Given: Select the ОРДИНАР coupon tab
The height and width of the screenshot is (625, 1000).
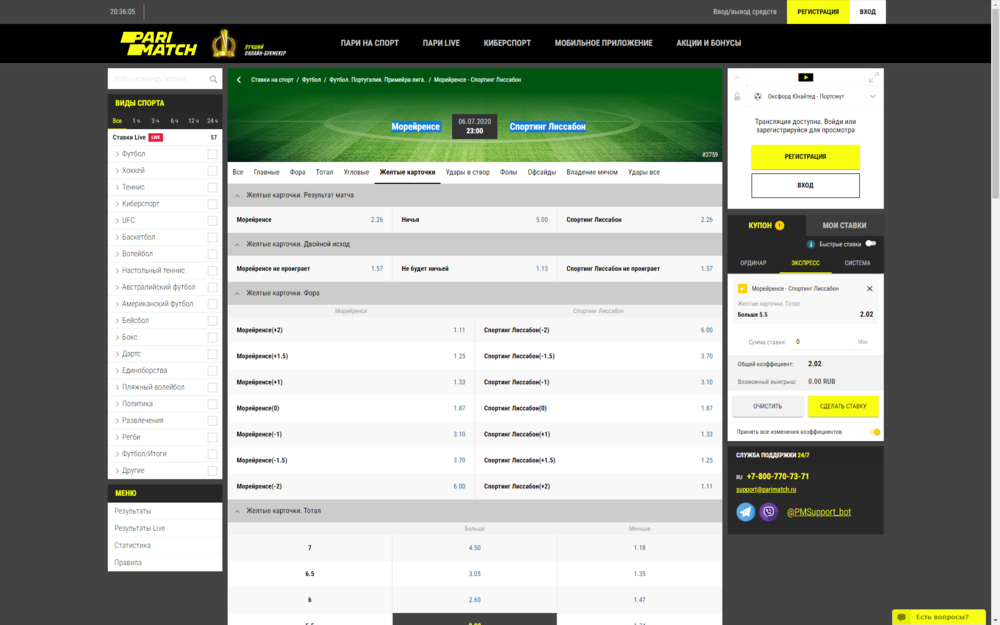Looking at the screenshot, I should (753, 263).
